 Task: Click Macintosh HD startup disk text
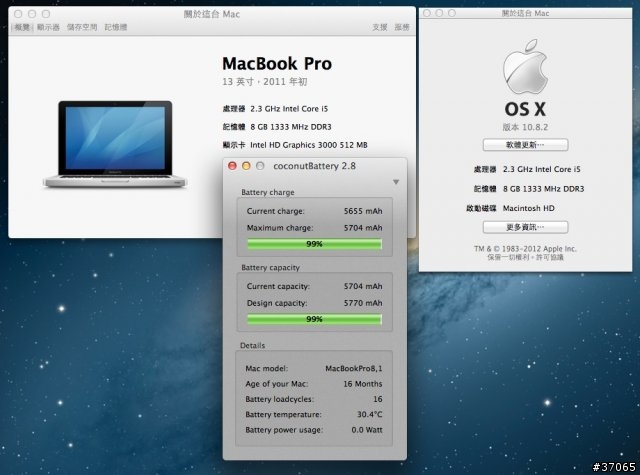(x=529, y=209)
